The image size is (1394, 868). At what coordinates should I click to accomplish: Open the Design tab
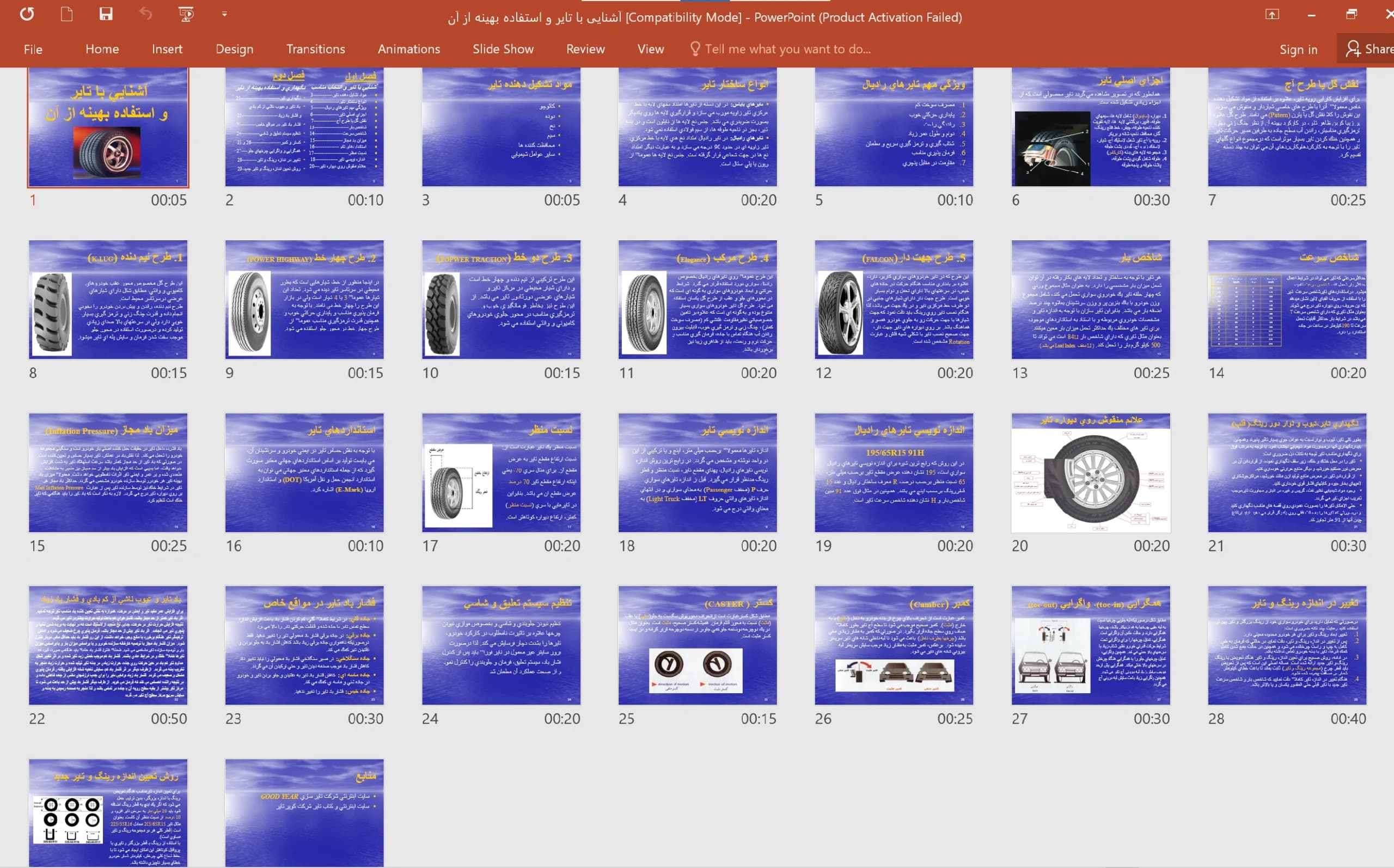(x=234, y=50)
